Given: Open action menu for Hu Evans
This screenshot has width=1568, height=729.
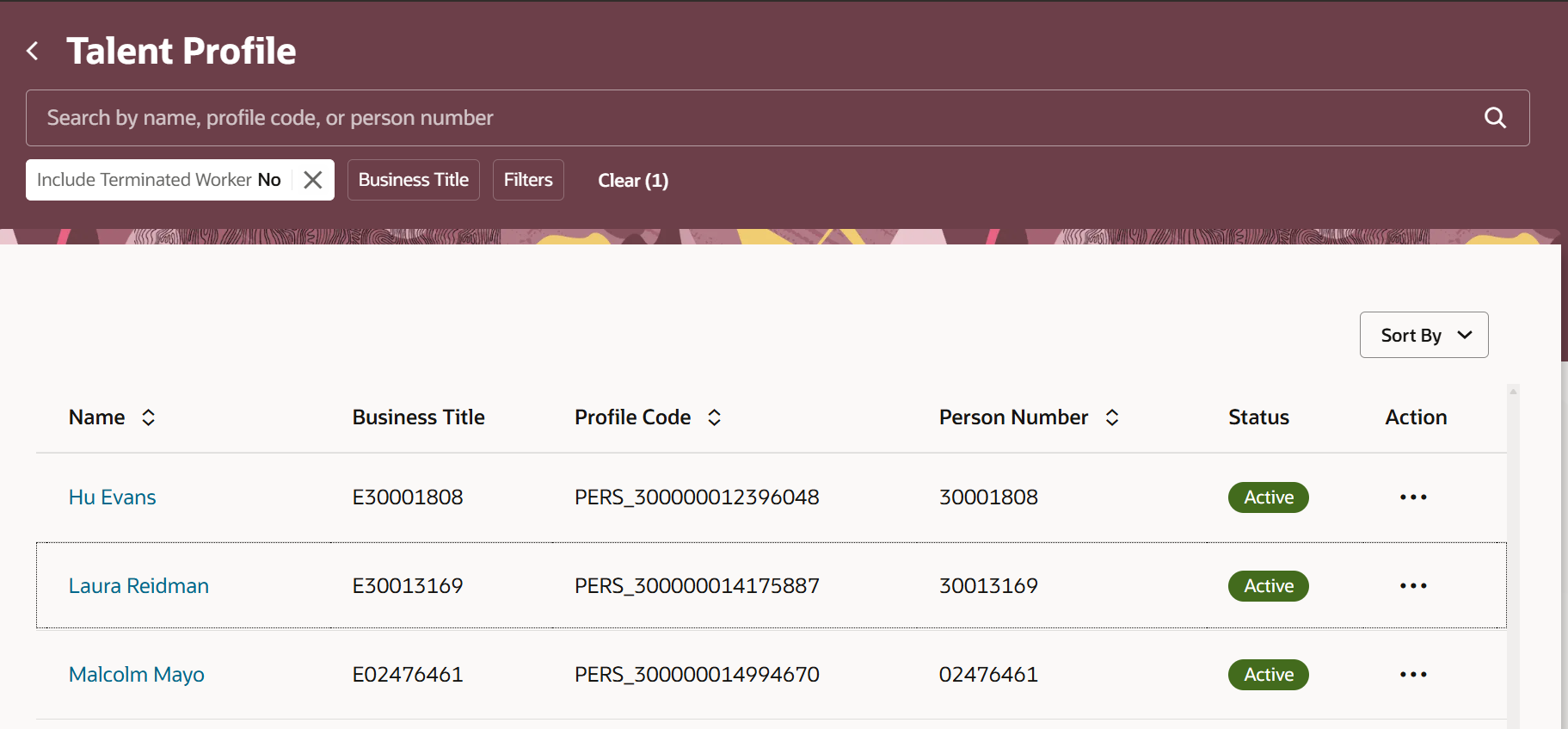Looking at the screenshot, I should coord(1413,497).
